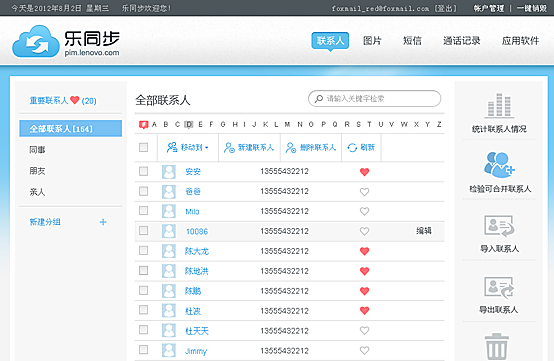Screen dimensions: 554x361
Task: Favorite 杜天天 via empty heart
Action: coord(365,331)
